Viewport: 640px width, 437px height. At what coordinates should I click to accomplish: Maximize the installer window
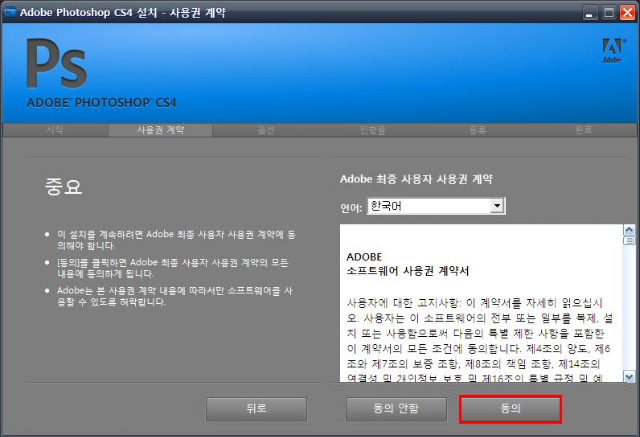click(609, 13)
